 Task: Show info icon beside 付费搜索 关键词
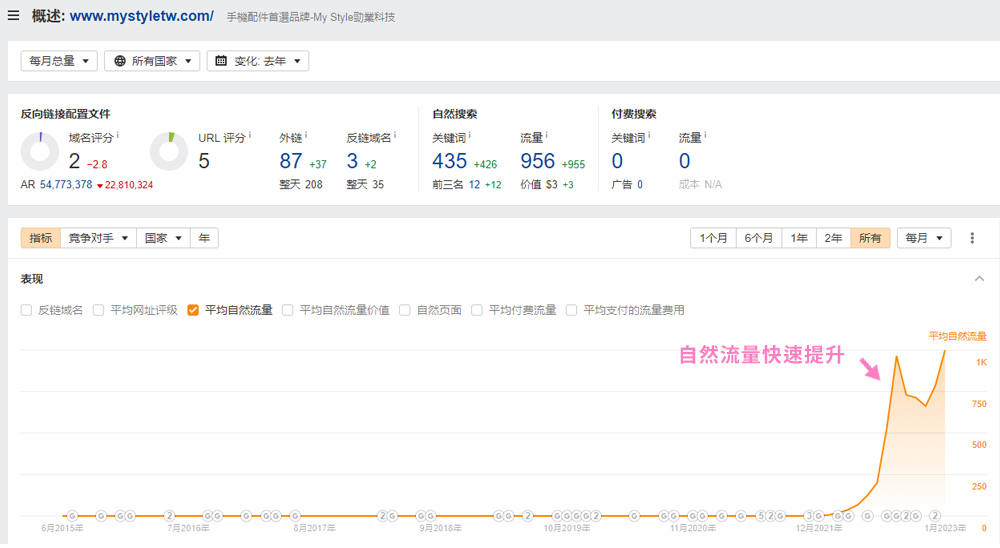[x=649, y=135]
